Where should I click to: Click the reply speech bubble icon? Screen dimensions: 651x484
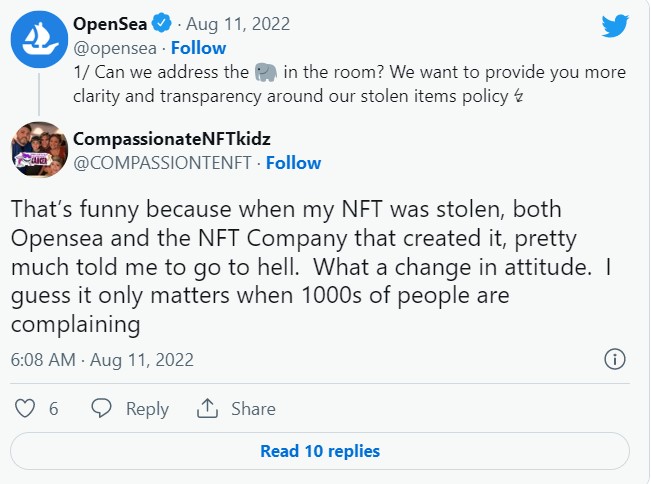tap(102, 409)
